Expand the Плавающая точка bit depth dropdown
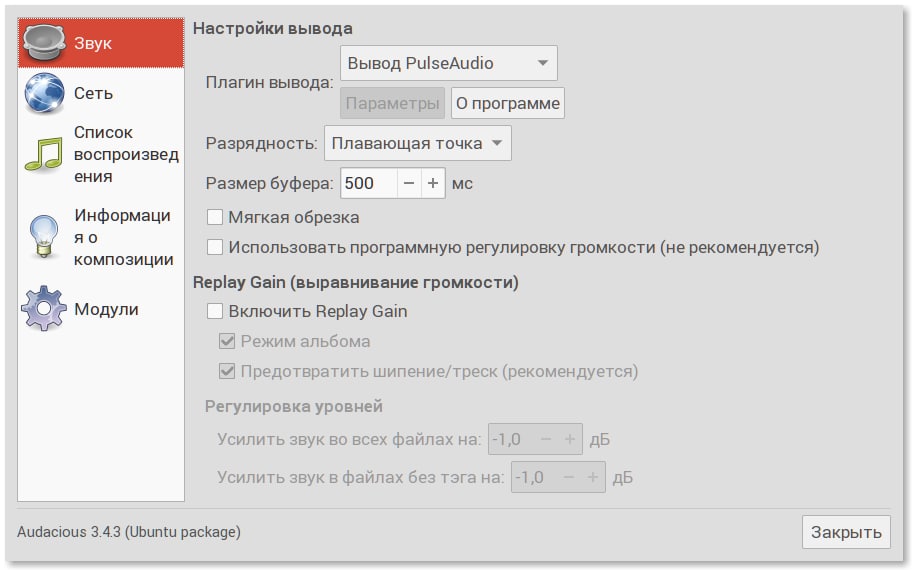The width and height of the screenshot is (912, 570). (x=418, y=143)
